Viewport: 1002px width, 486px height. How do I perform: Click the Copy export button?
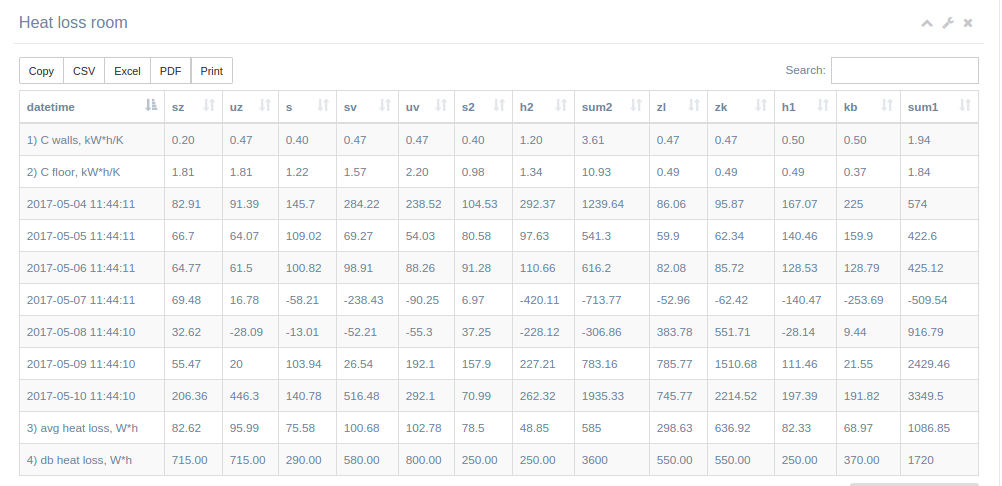[41, 71]
